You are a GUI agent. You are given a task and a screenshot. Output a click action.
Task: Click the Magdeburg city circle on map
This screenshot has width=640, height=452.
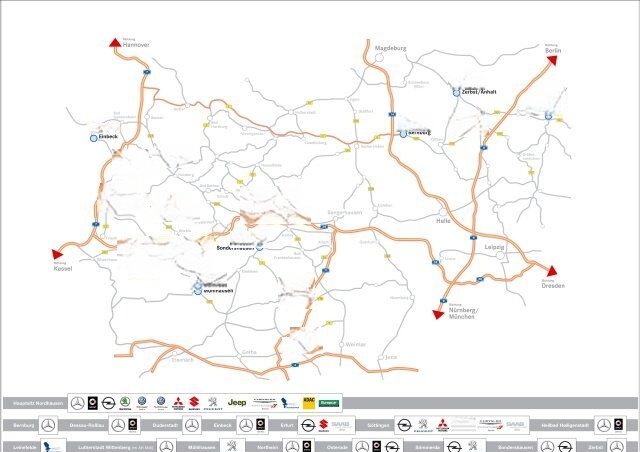[x=379, y=58]
